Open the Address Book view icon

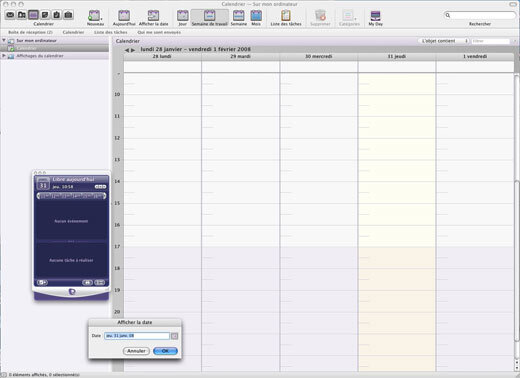[22, 15]
